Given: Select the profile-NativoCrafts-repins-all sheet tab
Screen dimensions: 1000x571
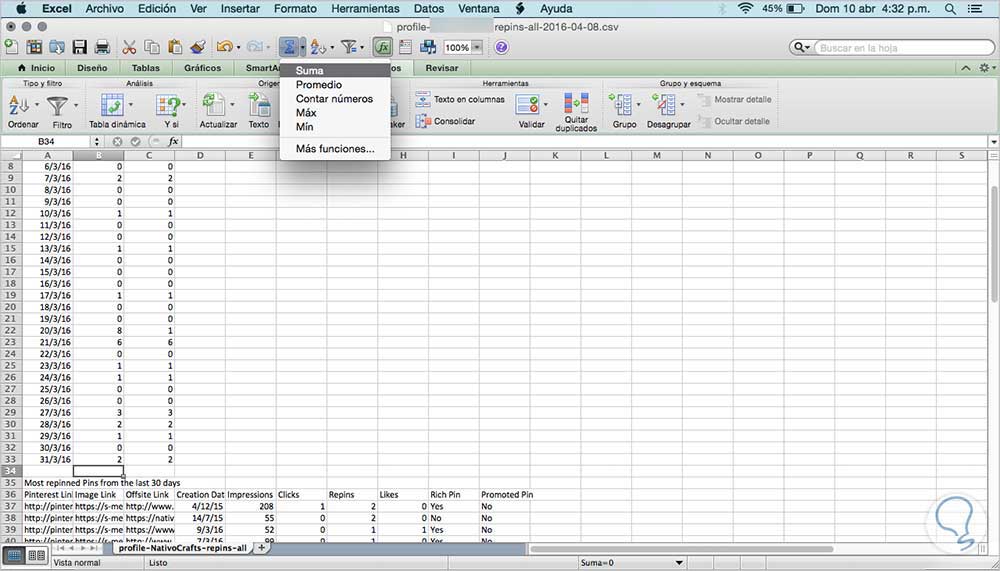Looking at the screenshot, I should click(183, 548).
